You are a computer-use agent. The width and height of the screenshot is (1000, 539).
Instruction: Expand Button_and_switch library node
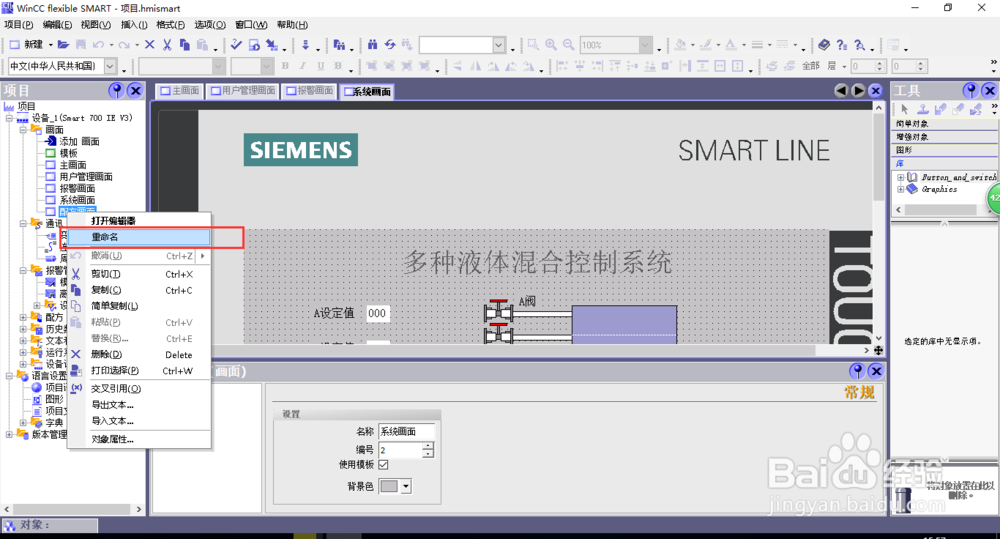pyautogui.click(x=901, y=177)
